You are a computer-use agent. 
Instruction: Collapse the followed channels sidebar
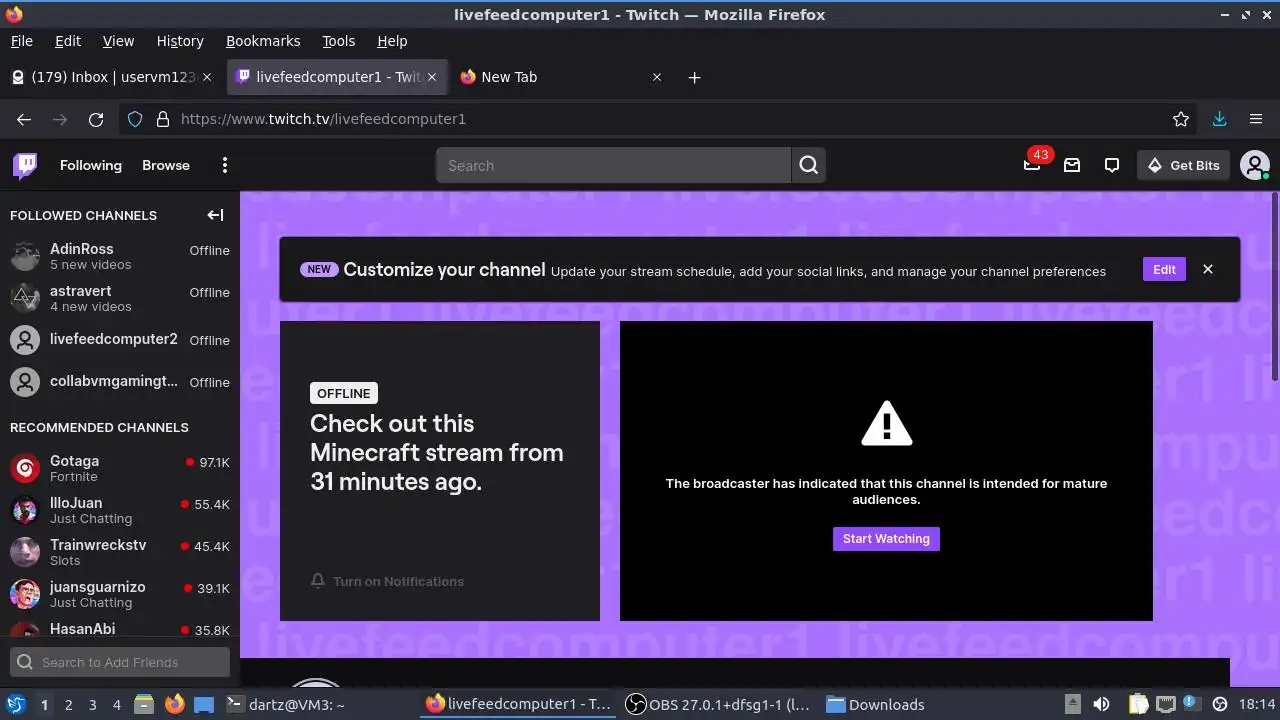pyautogui.click(x=215, y=215)
